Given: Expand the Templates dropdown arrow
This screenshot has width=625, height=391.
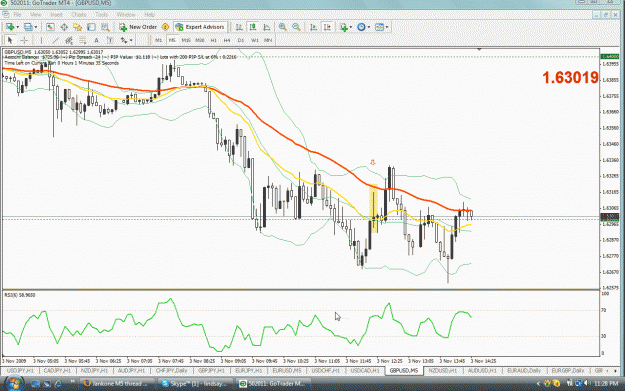Looking at the screenshot, I should pyautogui.click(x=387, y=27).
